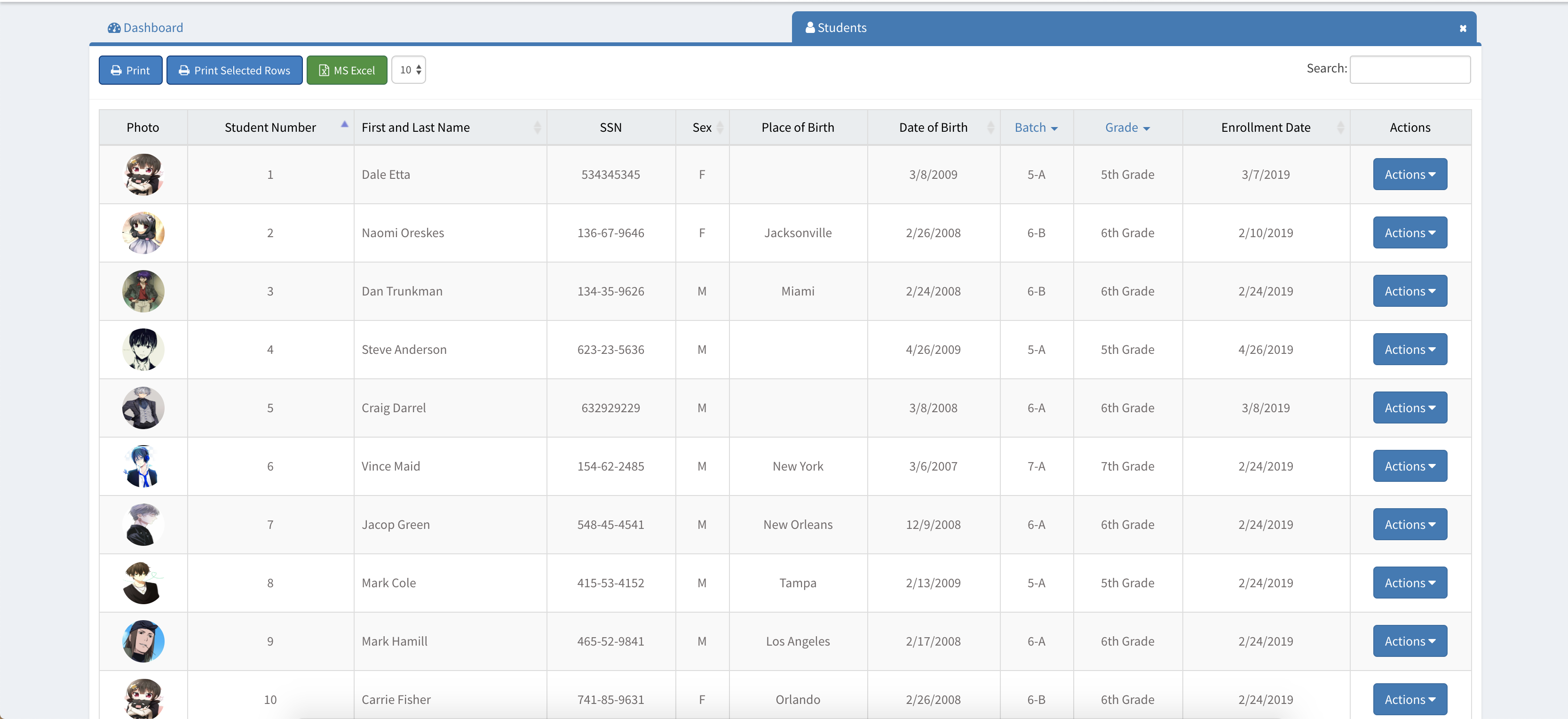Click place of birth Los Angeles

click(x=798, y=642)
